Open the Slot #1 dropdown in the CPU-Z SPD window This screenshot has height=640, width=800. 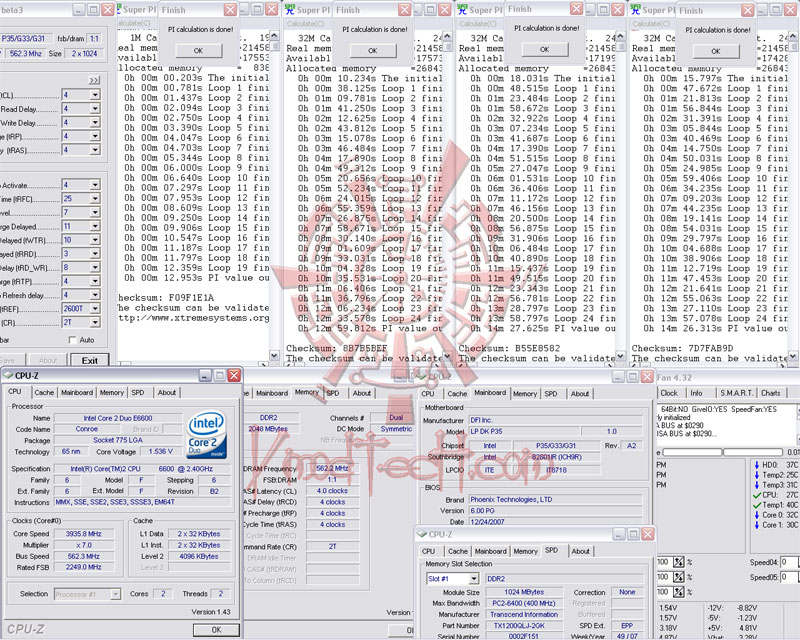click(473, 579)
